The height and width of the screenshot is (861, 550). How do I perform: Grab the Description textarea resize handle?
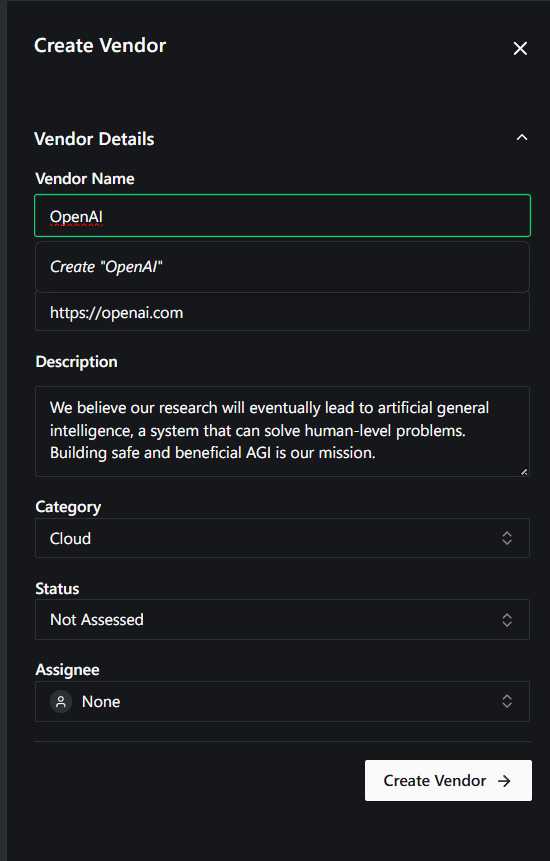524,471
